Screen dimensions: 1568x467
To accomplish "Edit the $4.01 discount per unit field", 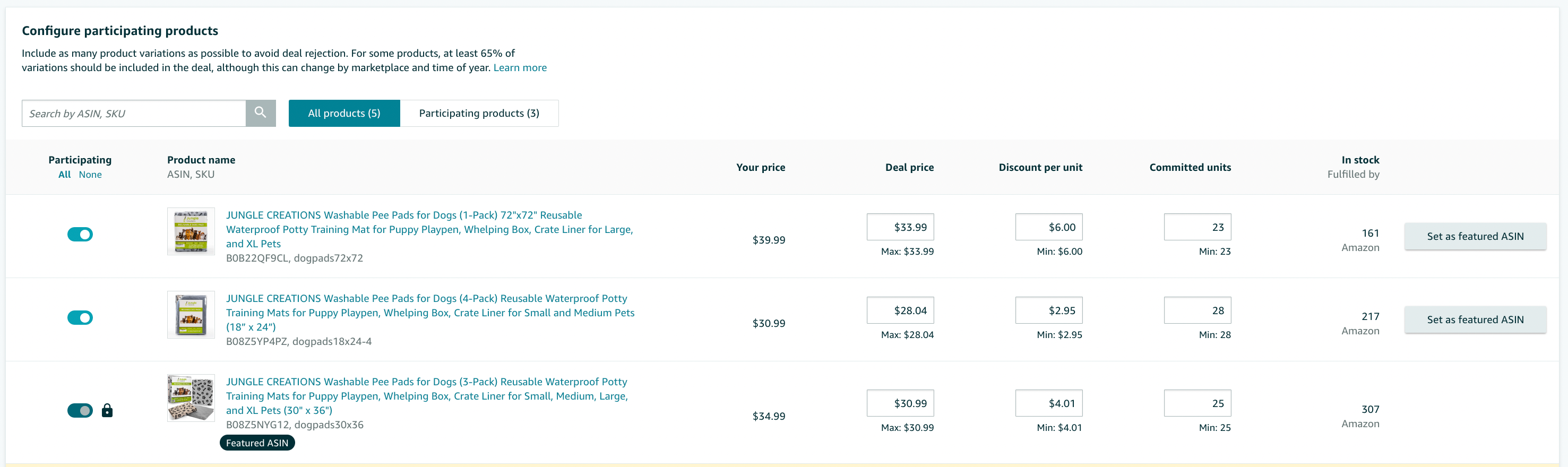I will pos(1049,403).
